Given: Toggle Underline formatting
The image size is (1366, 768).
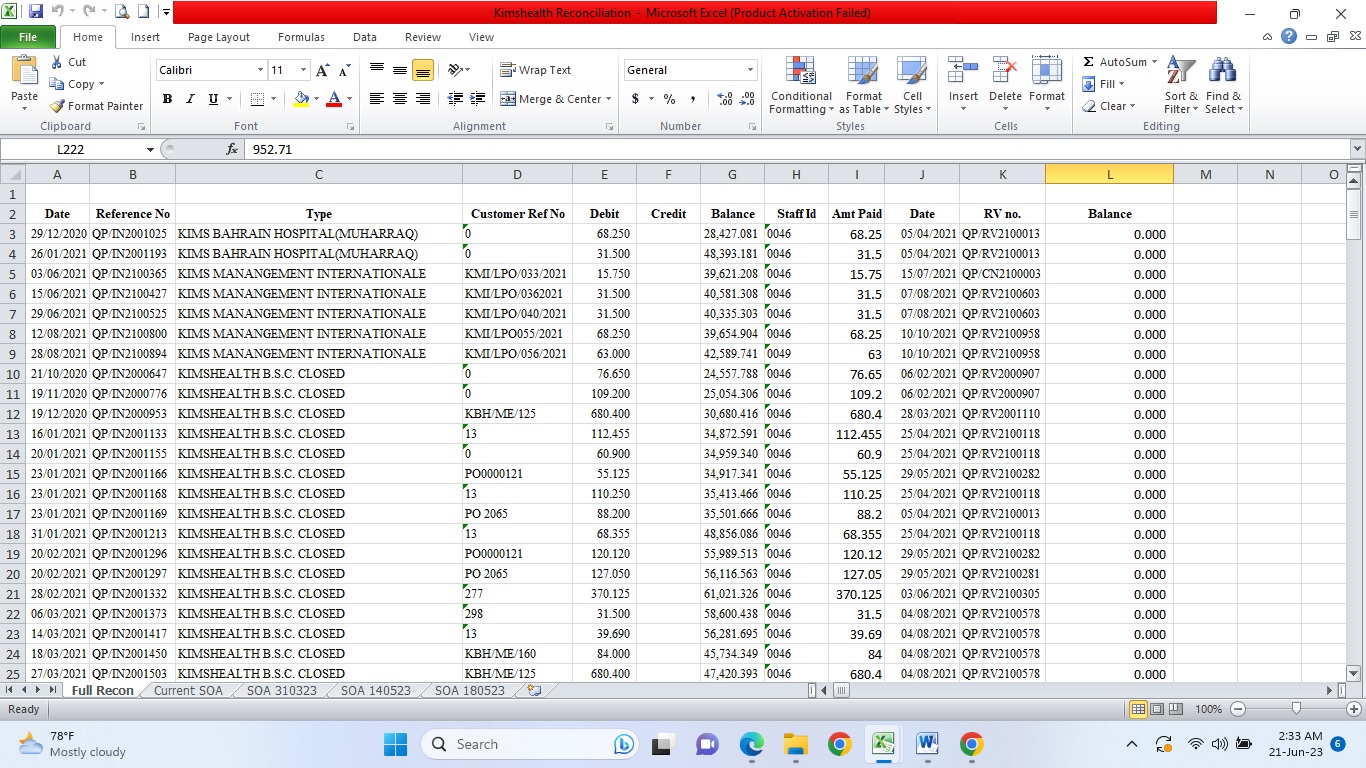Looking at the screenshot, I should (213, 99).
